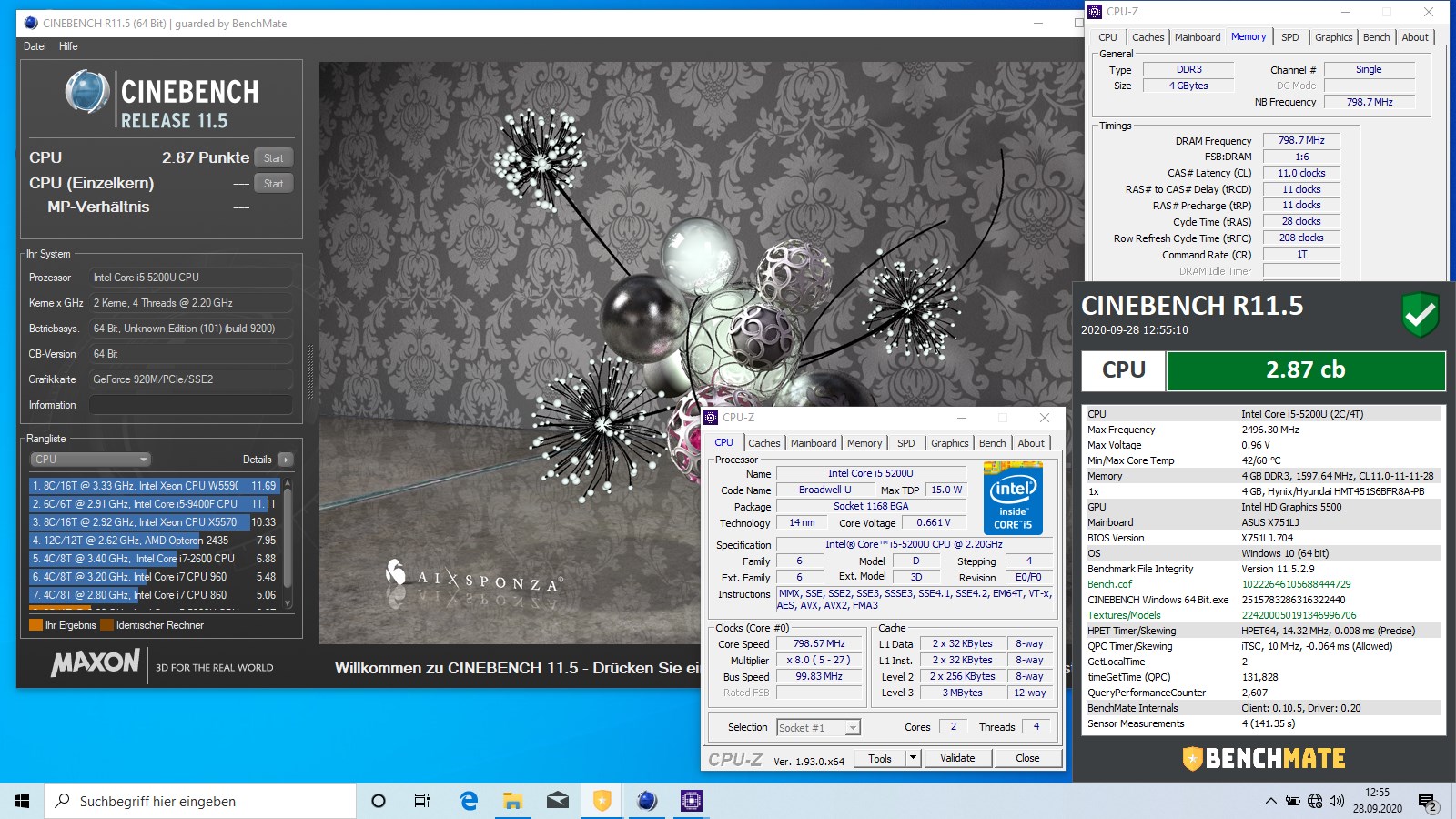Open Mainboard tab in CPU-Z Memory window

tap(1198, 37)
